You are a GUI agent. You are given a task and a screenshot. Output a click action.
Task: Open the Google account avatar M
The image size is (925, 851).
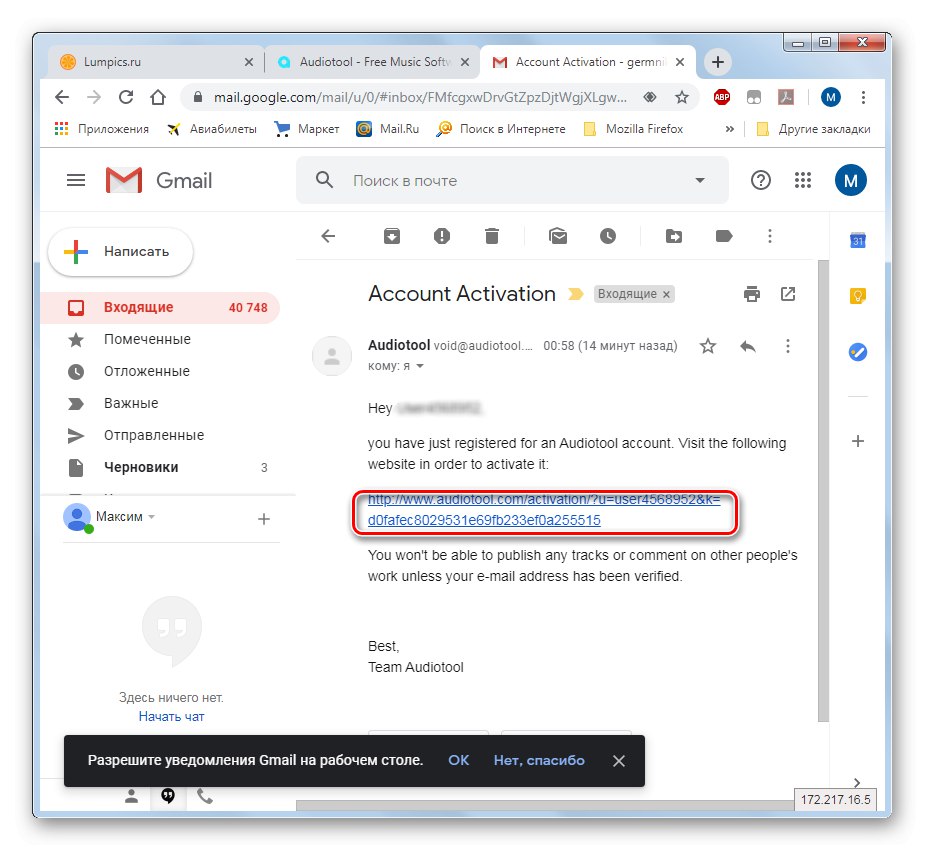851,180
